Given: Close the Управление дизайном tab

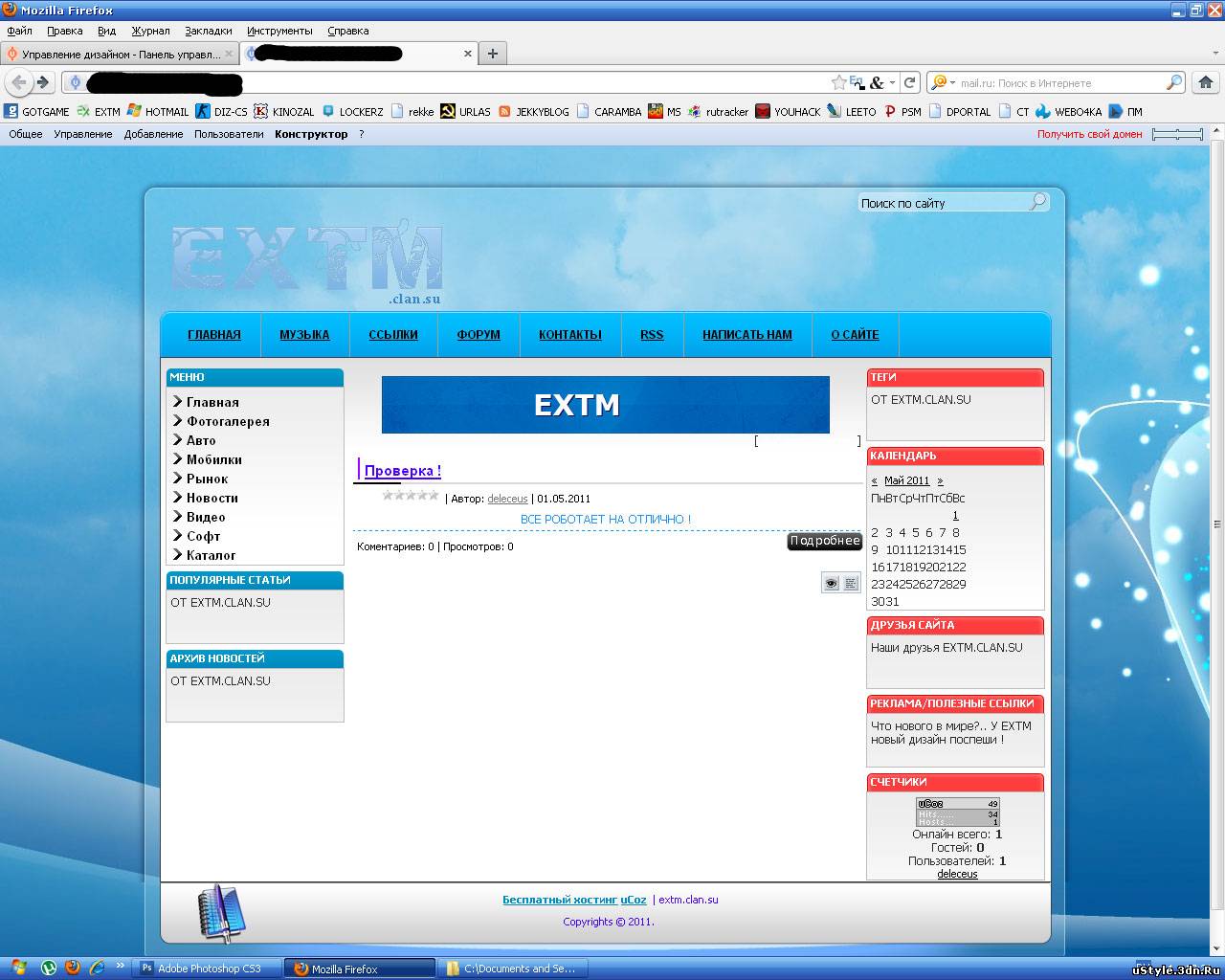Looking at the screenshot, I should click(x=229, y=54).
